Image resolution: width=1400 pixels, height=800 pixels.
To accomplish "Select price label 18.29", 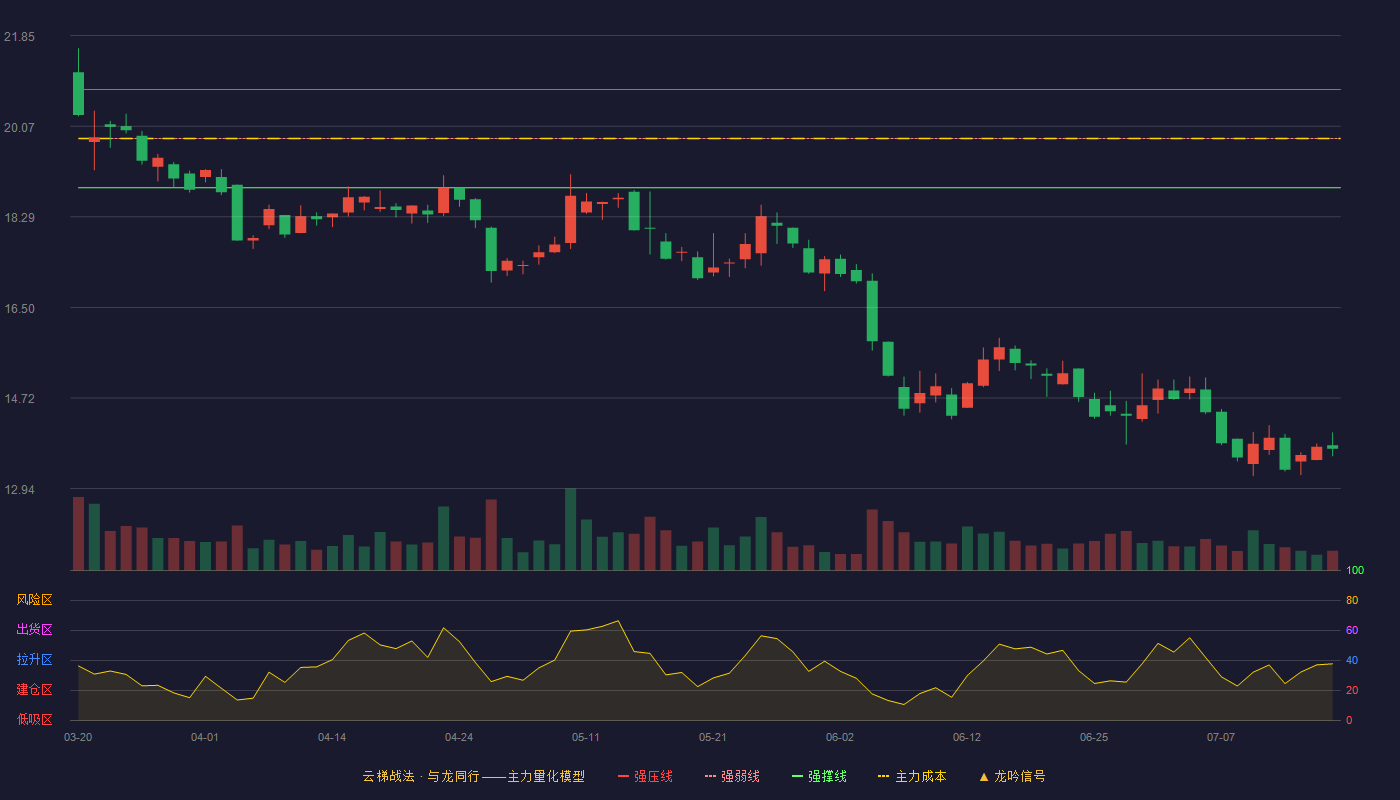I will point(19,218).
